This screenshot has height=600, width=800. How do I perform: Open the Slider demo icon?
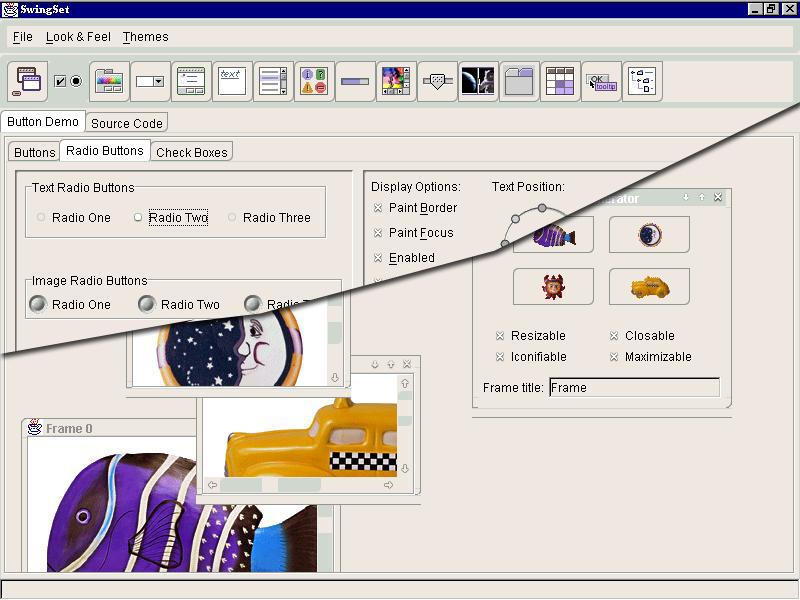tap(437, 81)
